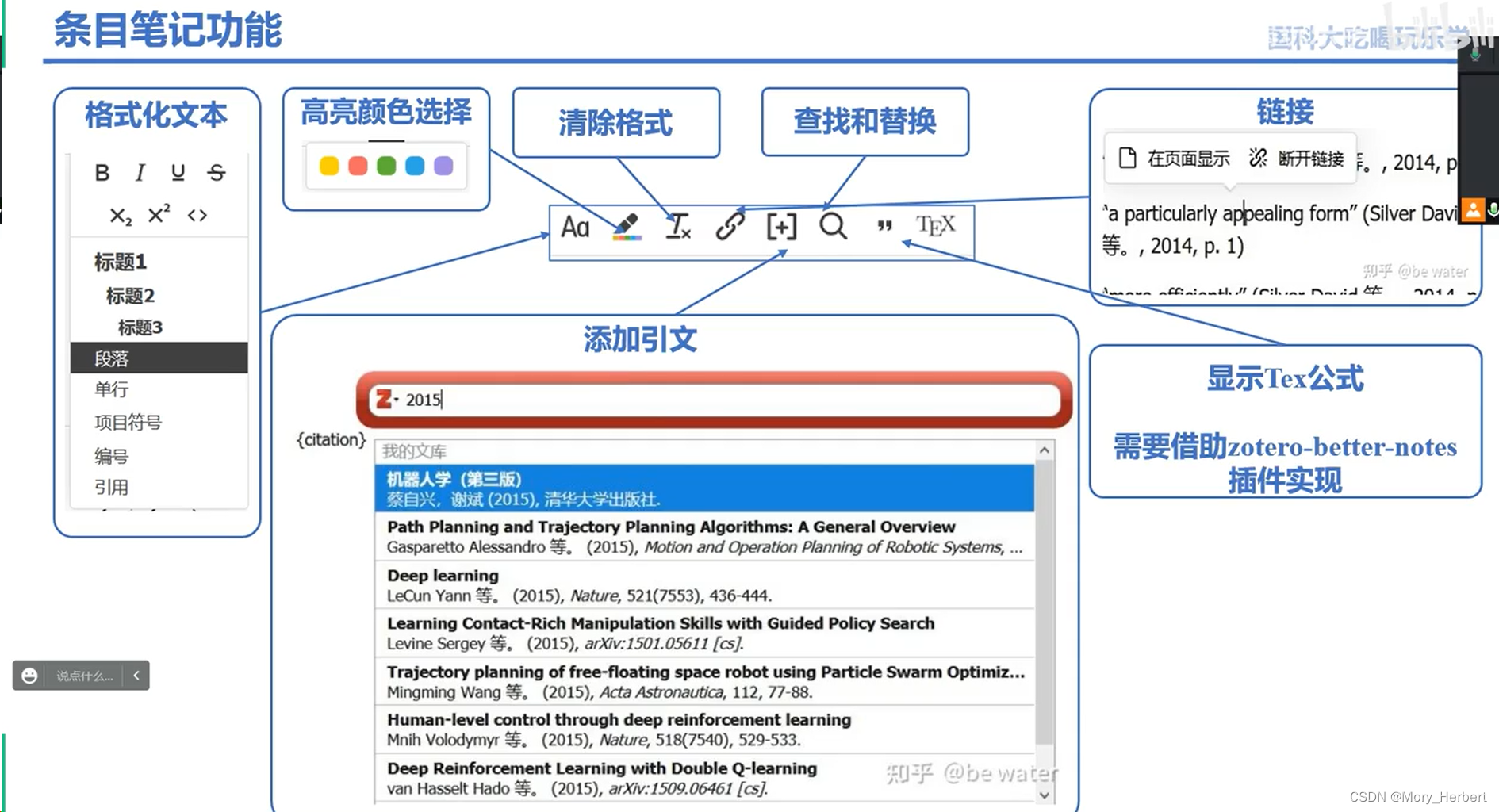
Task: Toggle strikethrough formatting button S
Action: 217,172
